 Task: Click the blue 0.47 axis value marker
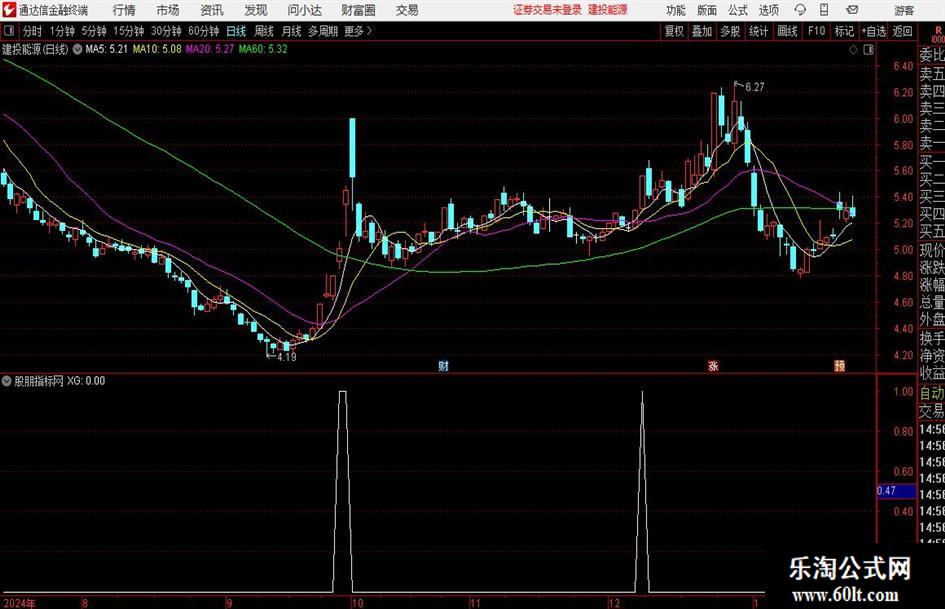point(896,491)
